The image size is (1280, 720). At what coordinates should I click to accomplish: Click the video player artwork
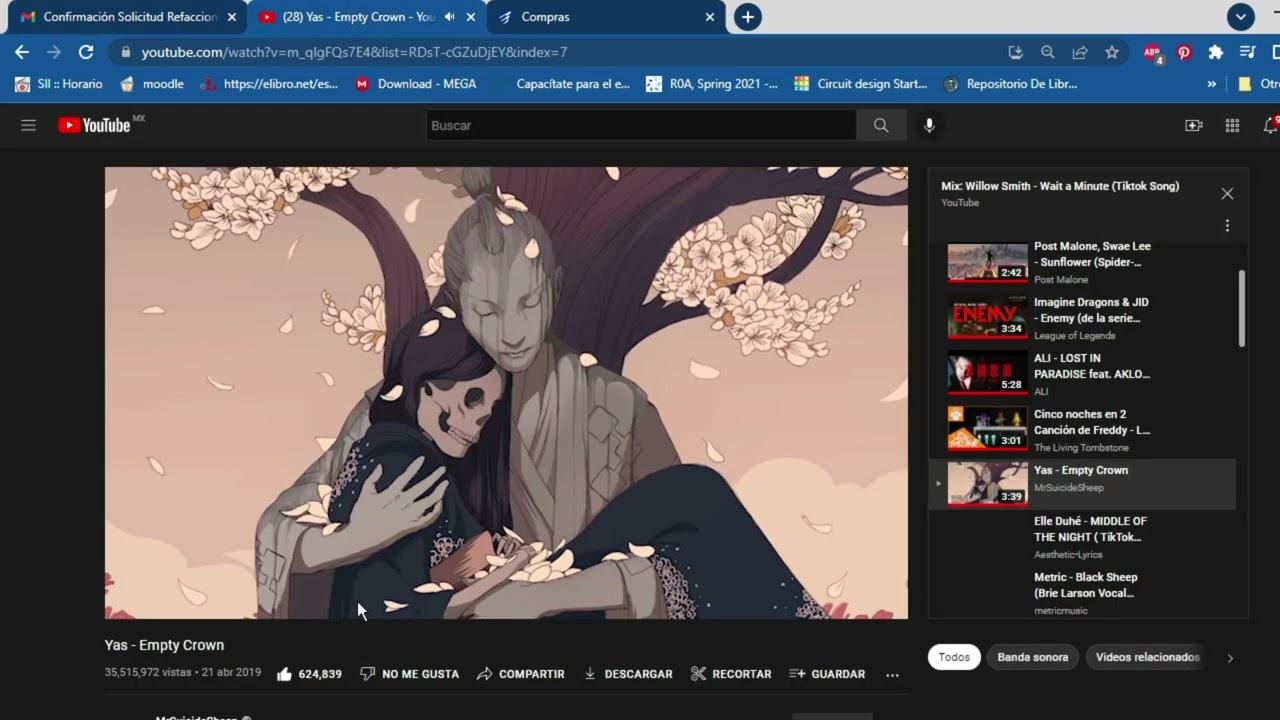[506, 393]
